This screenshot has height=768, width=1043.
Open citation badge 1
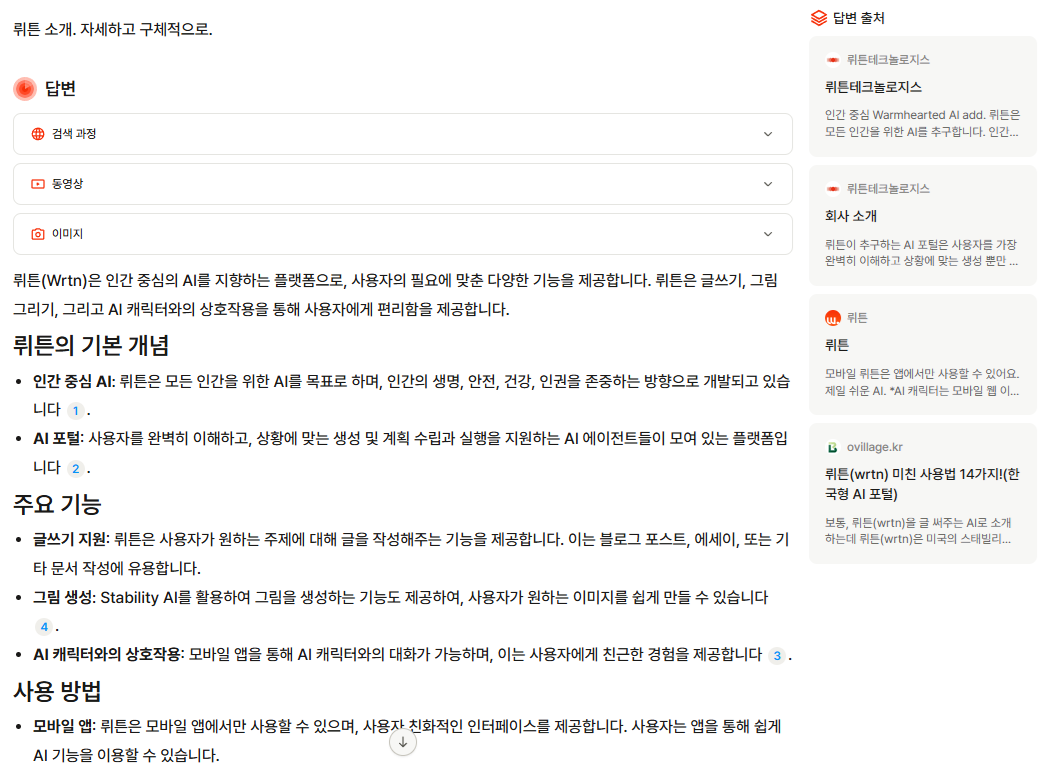click(76, 411)
